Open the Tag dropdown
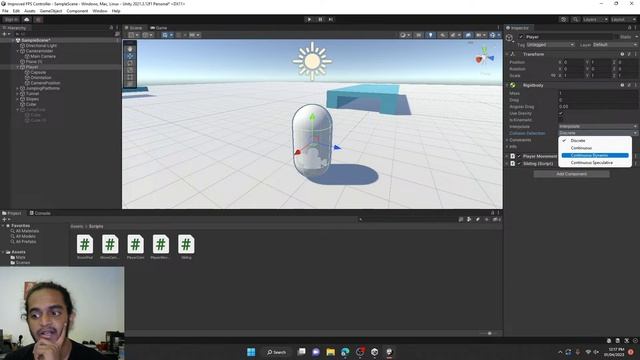 point(550,44)
